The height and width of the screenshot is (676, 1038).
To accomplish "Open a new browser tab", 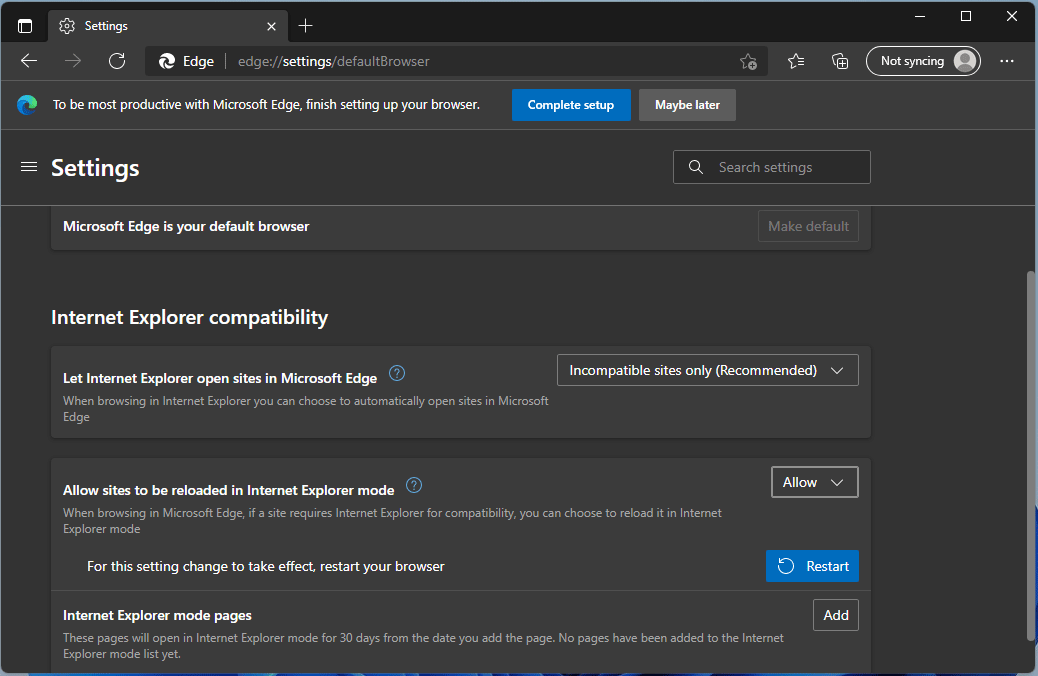I will click(305, 25).
